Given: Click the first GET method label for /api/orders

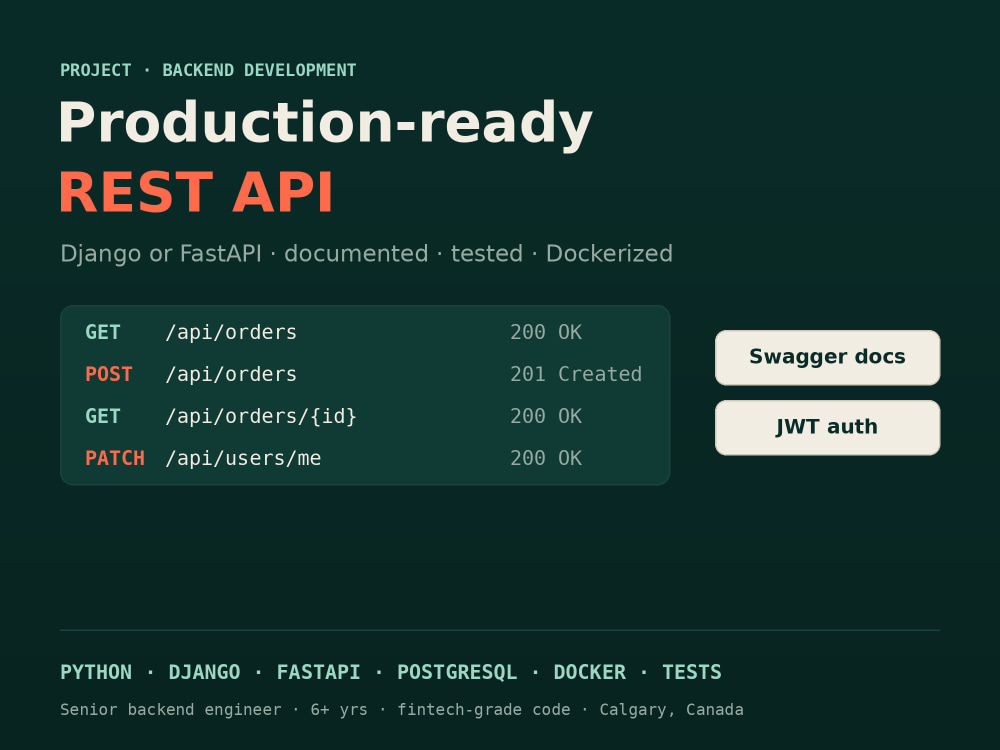Looking at the screenshot, I should 103,332.
